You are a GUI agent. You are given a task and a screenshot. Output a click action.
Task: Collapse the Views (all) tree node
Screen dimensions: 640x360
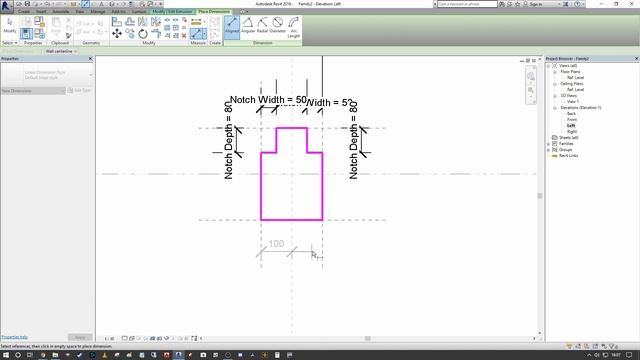pos(549,66)
